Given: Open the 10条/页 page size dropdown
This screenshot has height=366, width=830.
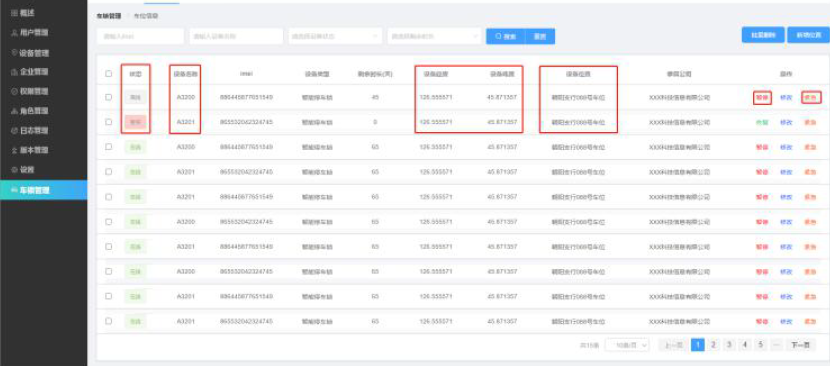Looking at the screenshot, I should coord(628,345).
